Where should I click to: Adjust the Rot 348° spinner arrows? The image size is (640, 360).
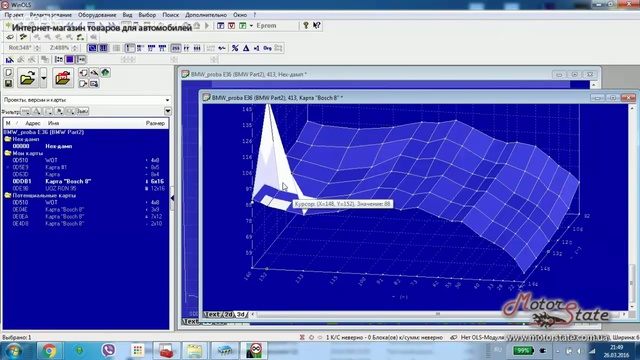click(38, 48)
